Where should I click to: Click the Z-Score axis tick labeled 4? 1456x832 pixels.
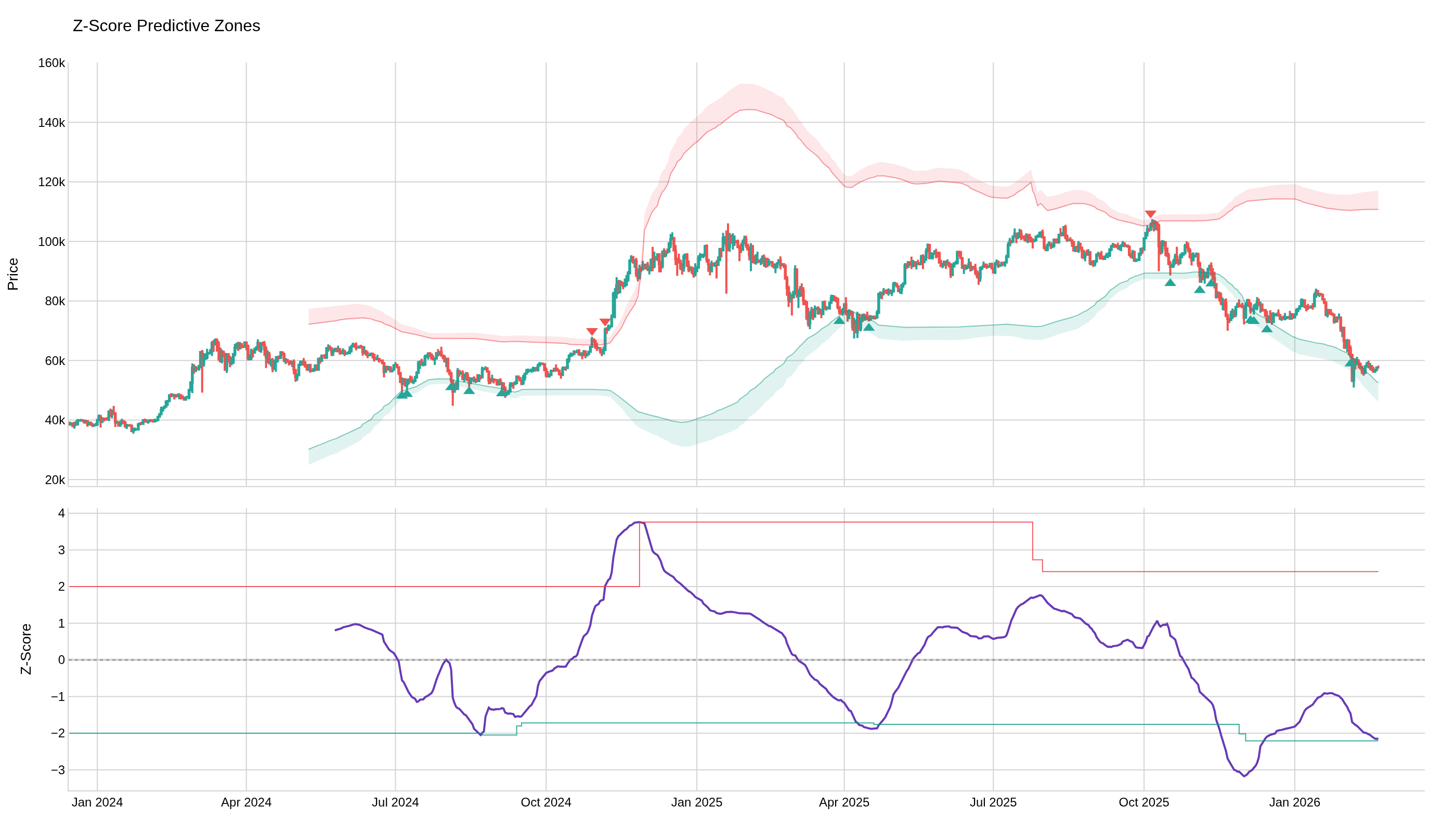pyautogui.click(x=61, y=513)
